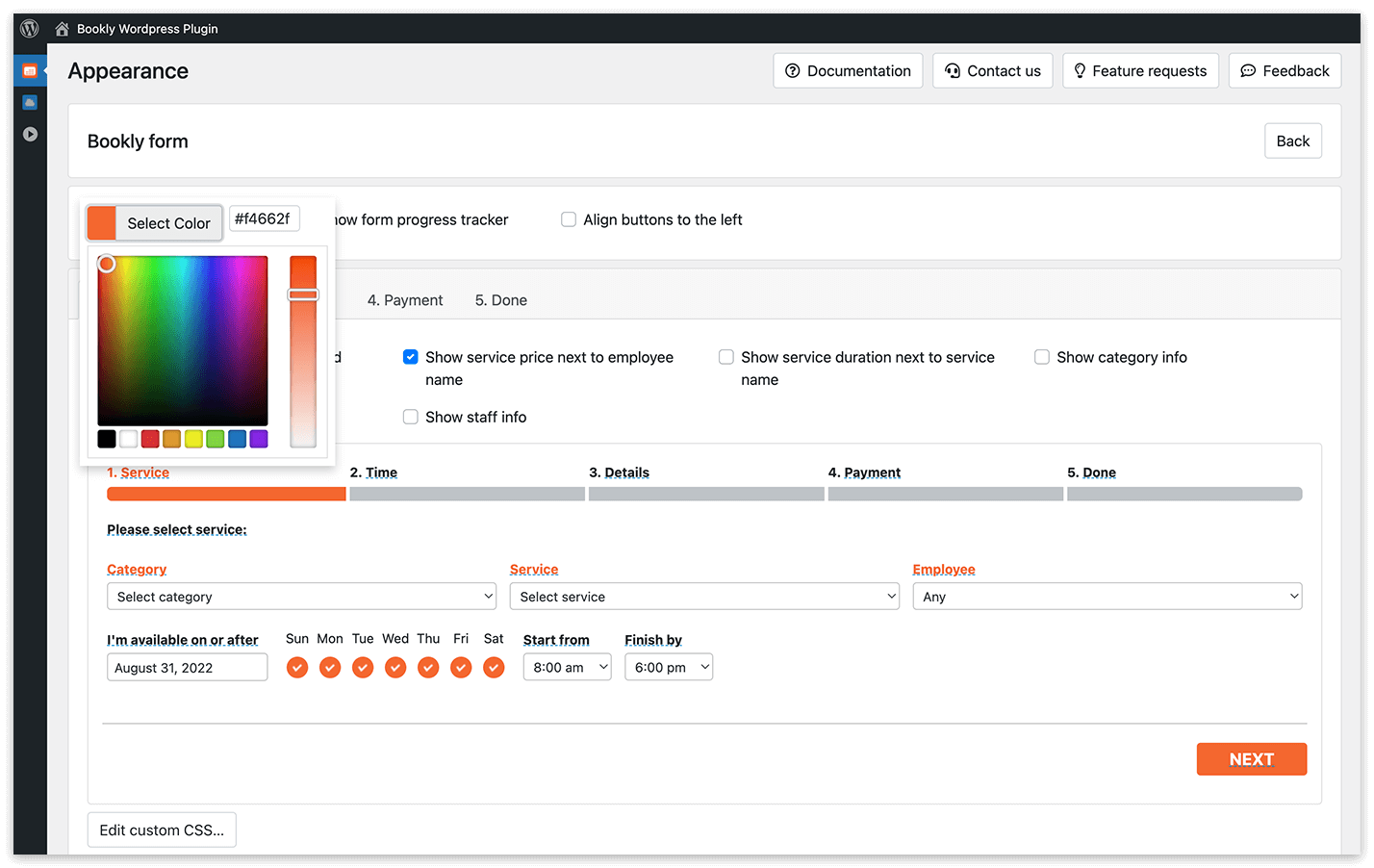Open the Select category dropdown
Viewport: 1374px width, 868px height.
coord(301,597)
